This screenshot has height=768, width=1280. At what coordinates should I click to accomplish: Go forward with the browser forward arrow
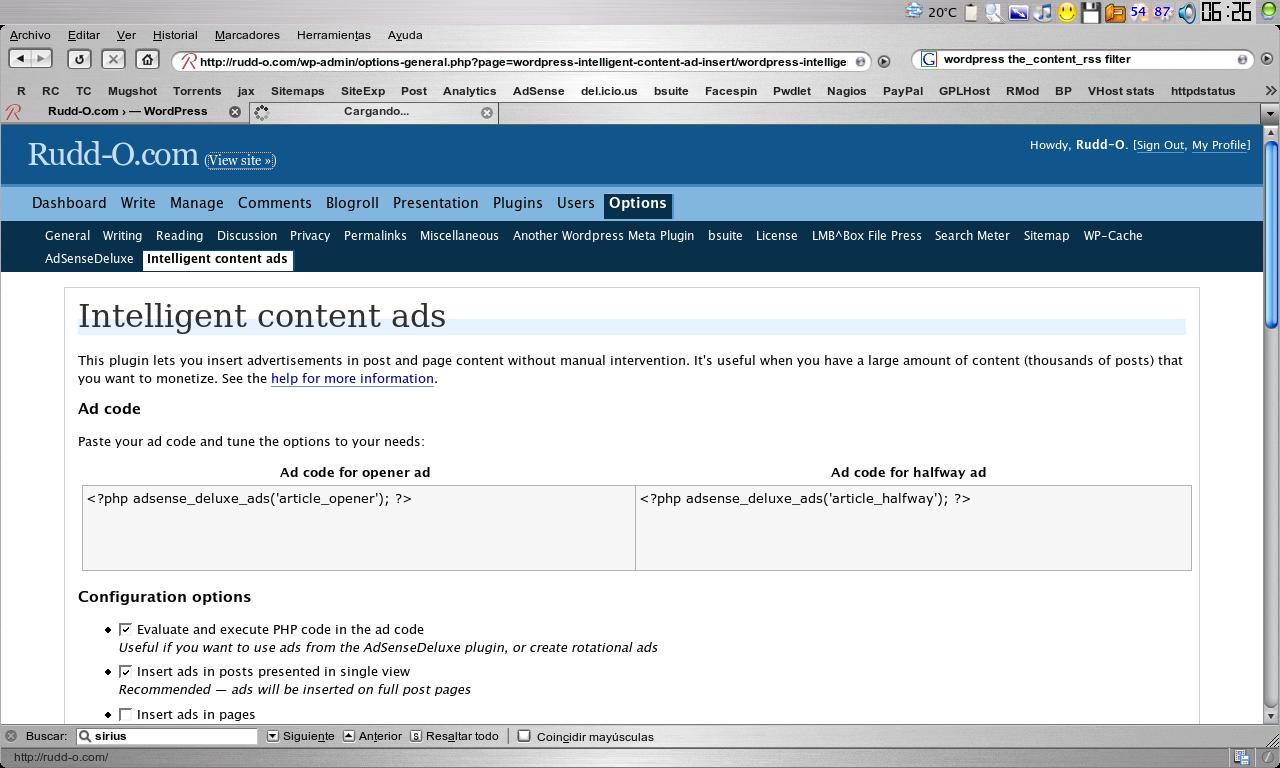[x=43, y=59]
